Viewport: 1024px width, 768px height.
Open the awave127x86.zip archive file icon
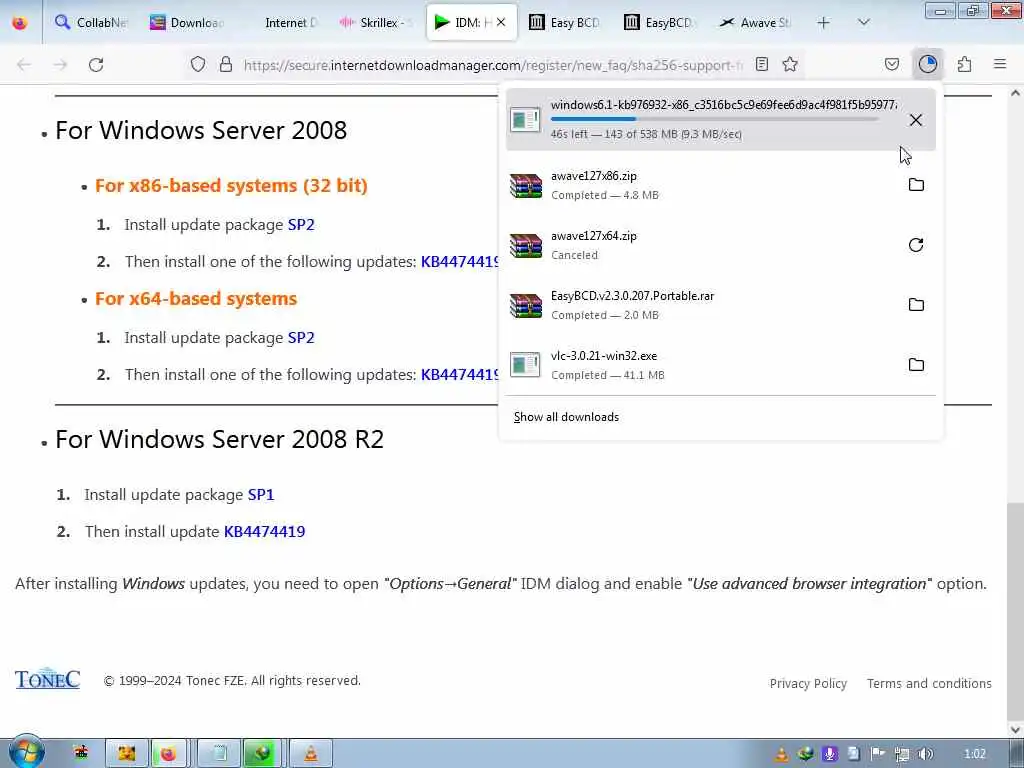[x=526, y=185]
